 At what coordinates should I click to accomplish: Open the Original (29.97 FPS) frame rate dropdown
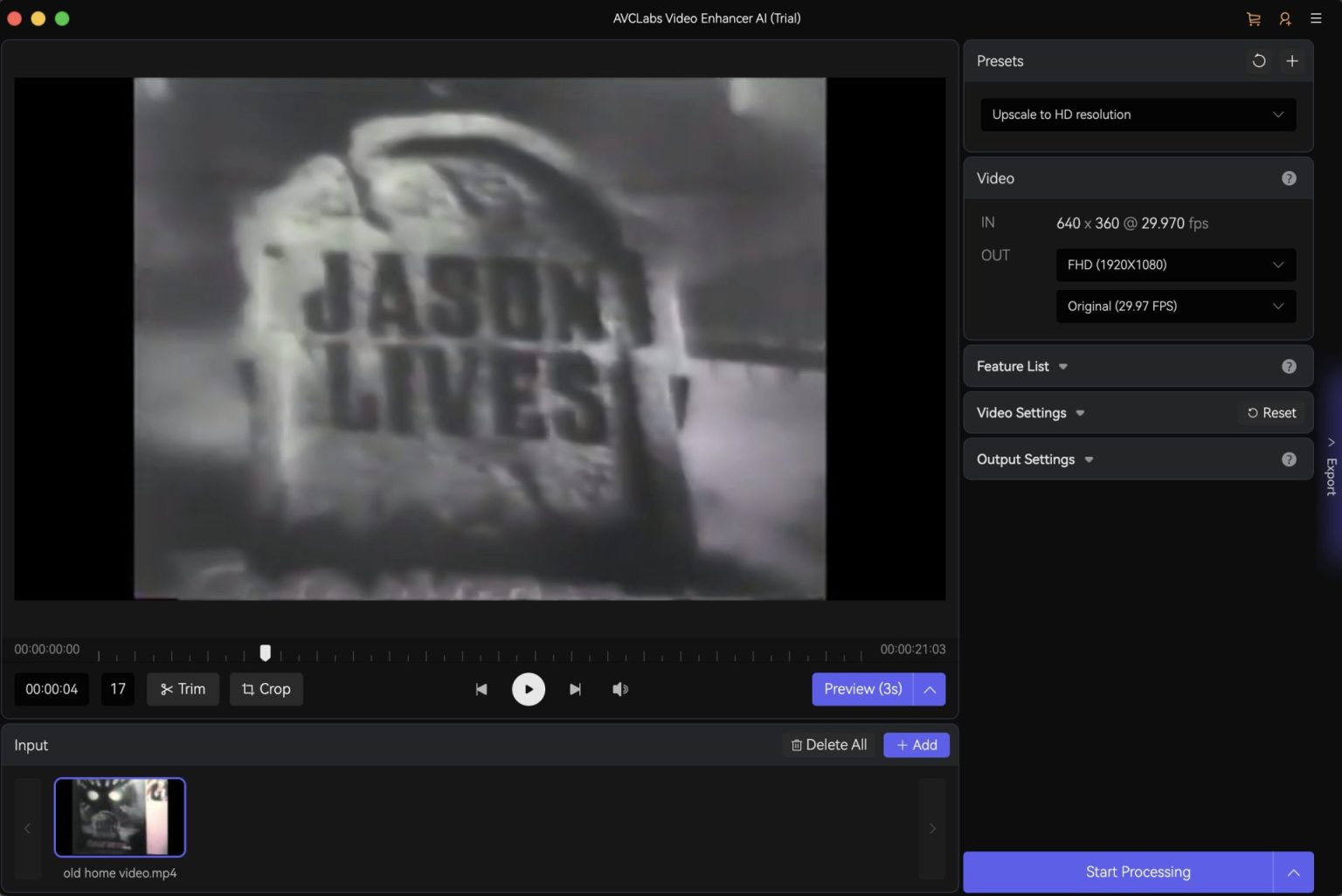(x=1175, y=307)
